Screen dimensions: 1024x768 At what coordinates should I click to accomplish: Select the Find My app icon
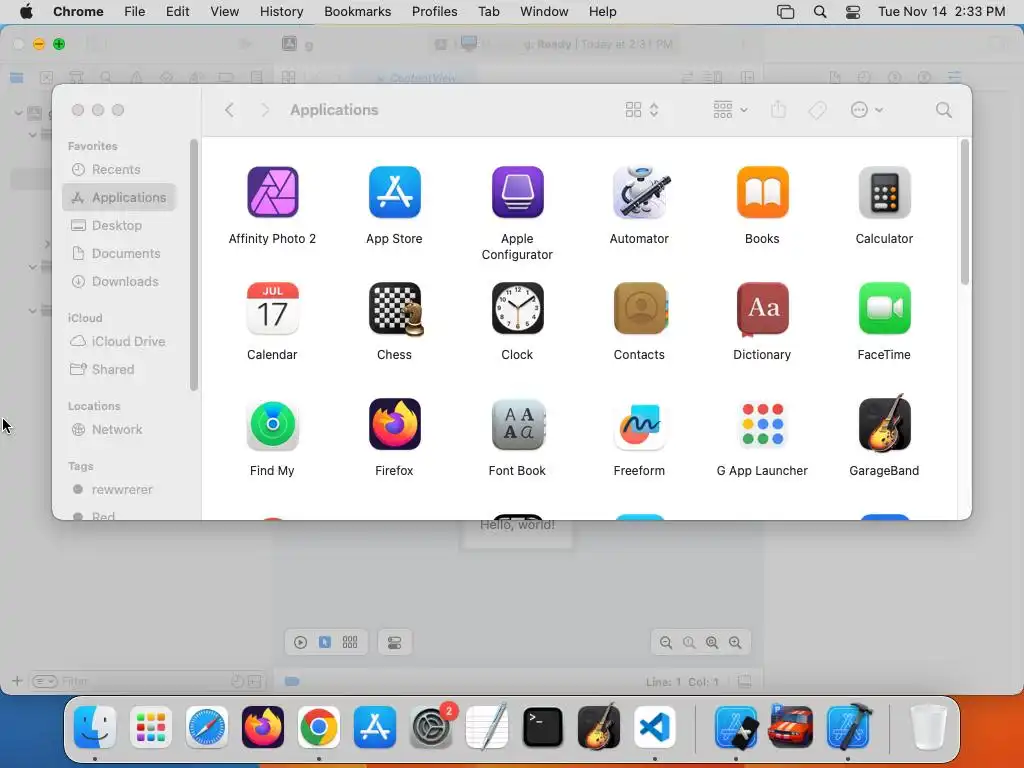tap(272, 424)
